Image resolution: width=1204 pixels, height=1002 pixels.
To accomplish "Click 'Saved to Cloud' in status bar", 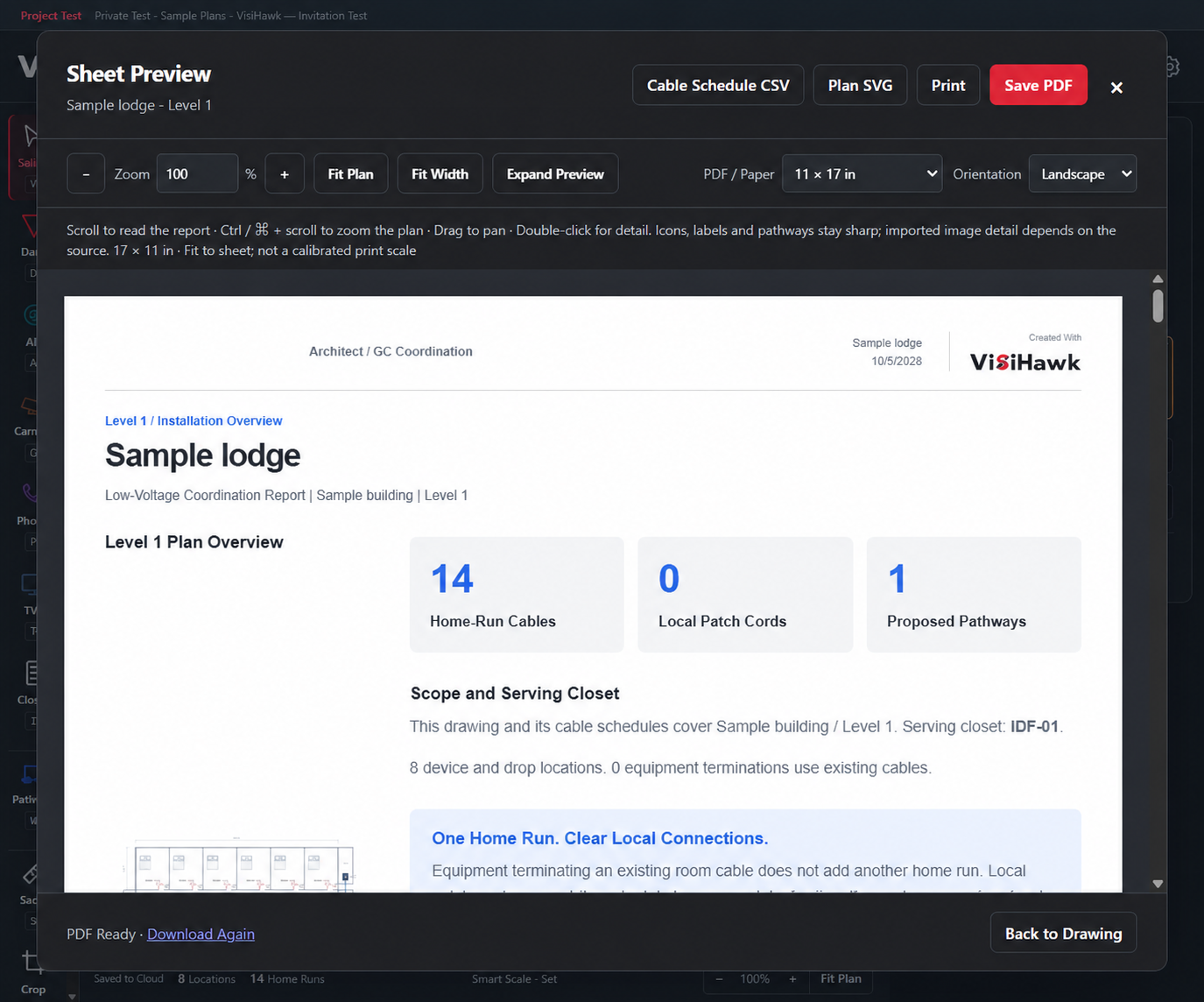I will (x=129, y=979).
